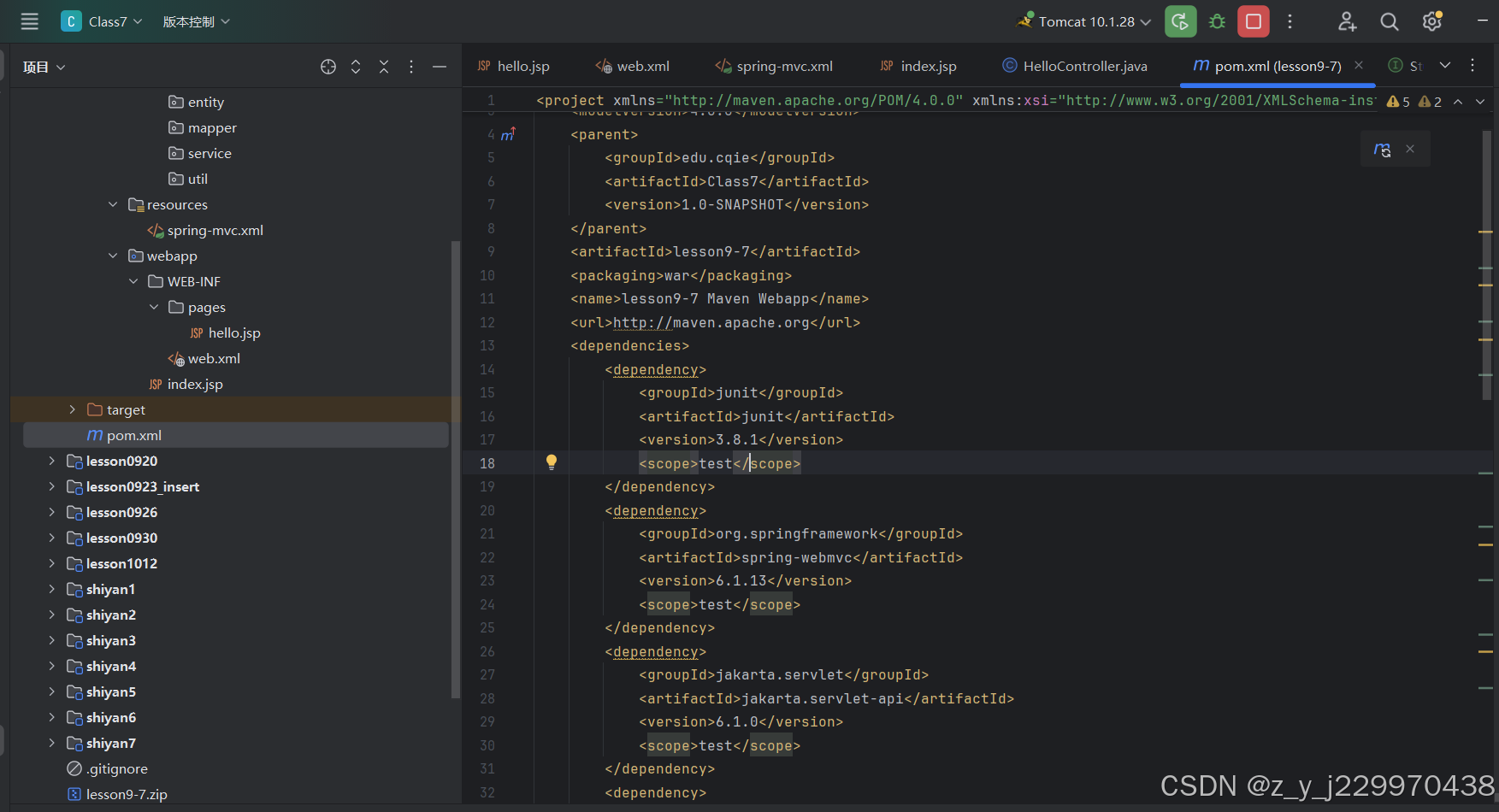Start debugging with the bug icon
This screenshot has height=812, width=1499.
1216,21
